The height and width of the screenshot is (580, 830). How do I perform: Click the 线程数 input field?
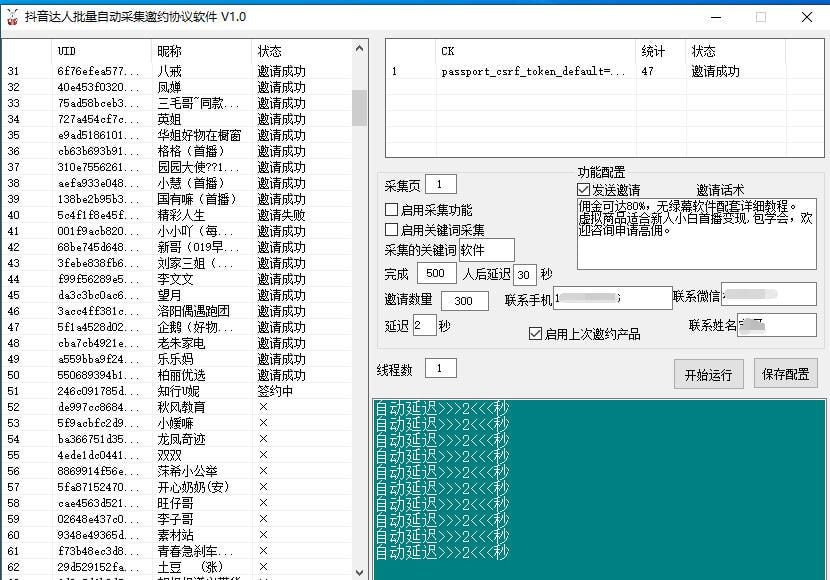click(440, 368)
